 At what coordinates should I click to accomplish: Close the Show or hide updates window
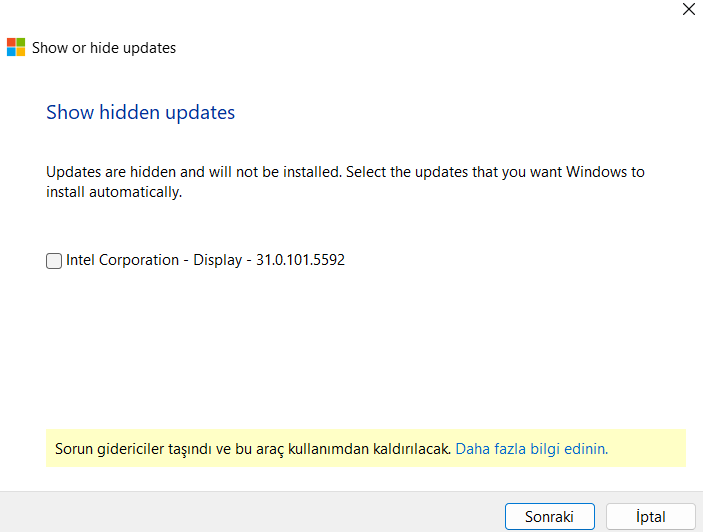688,9
